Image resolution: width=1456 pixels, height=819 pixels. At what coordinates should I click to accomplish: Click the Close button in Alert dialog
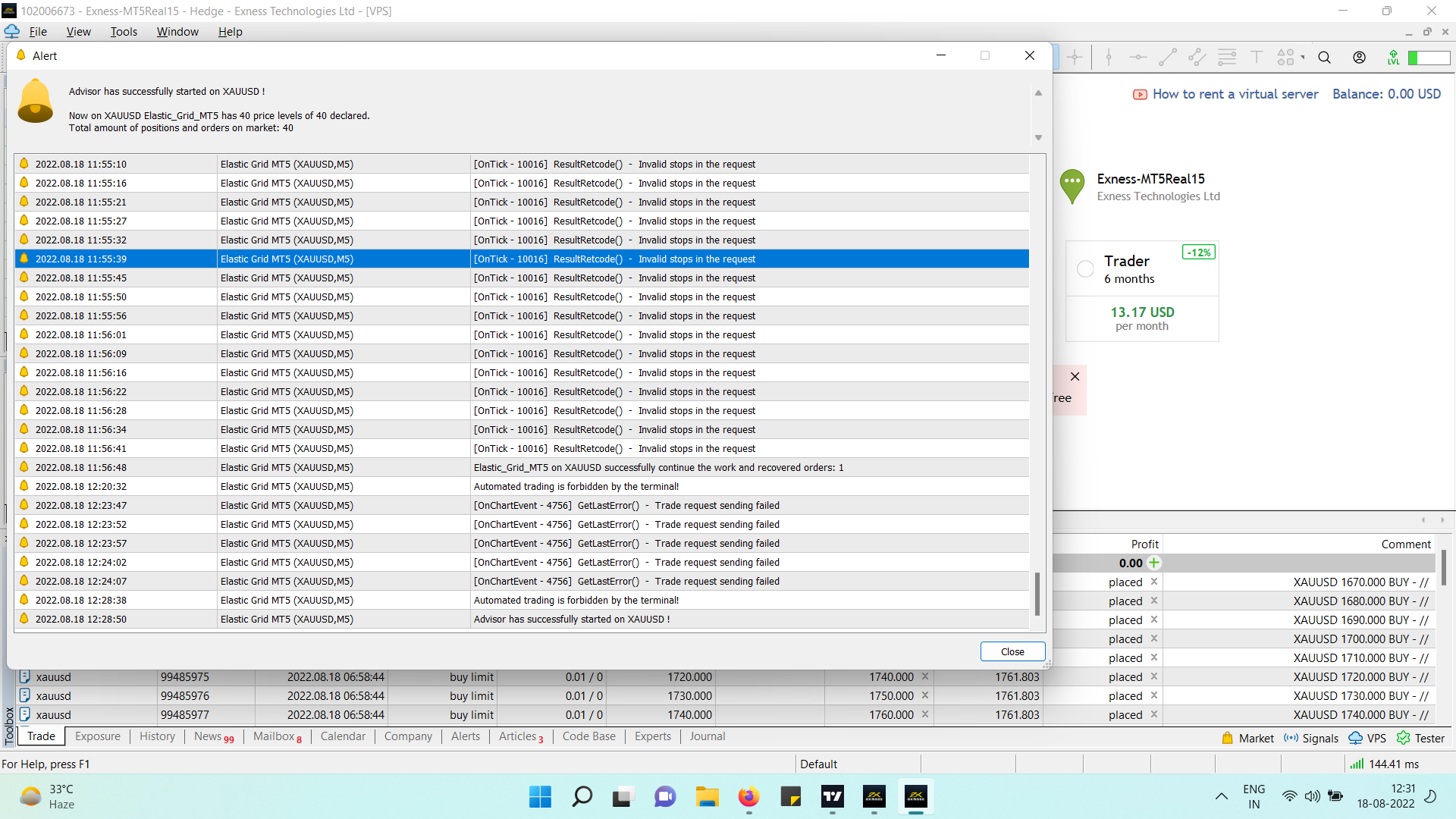[1012, 651]
